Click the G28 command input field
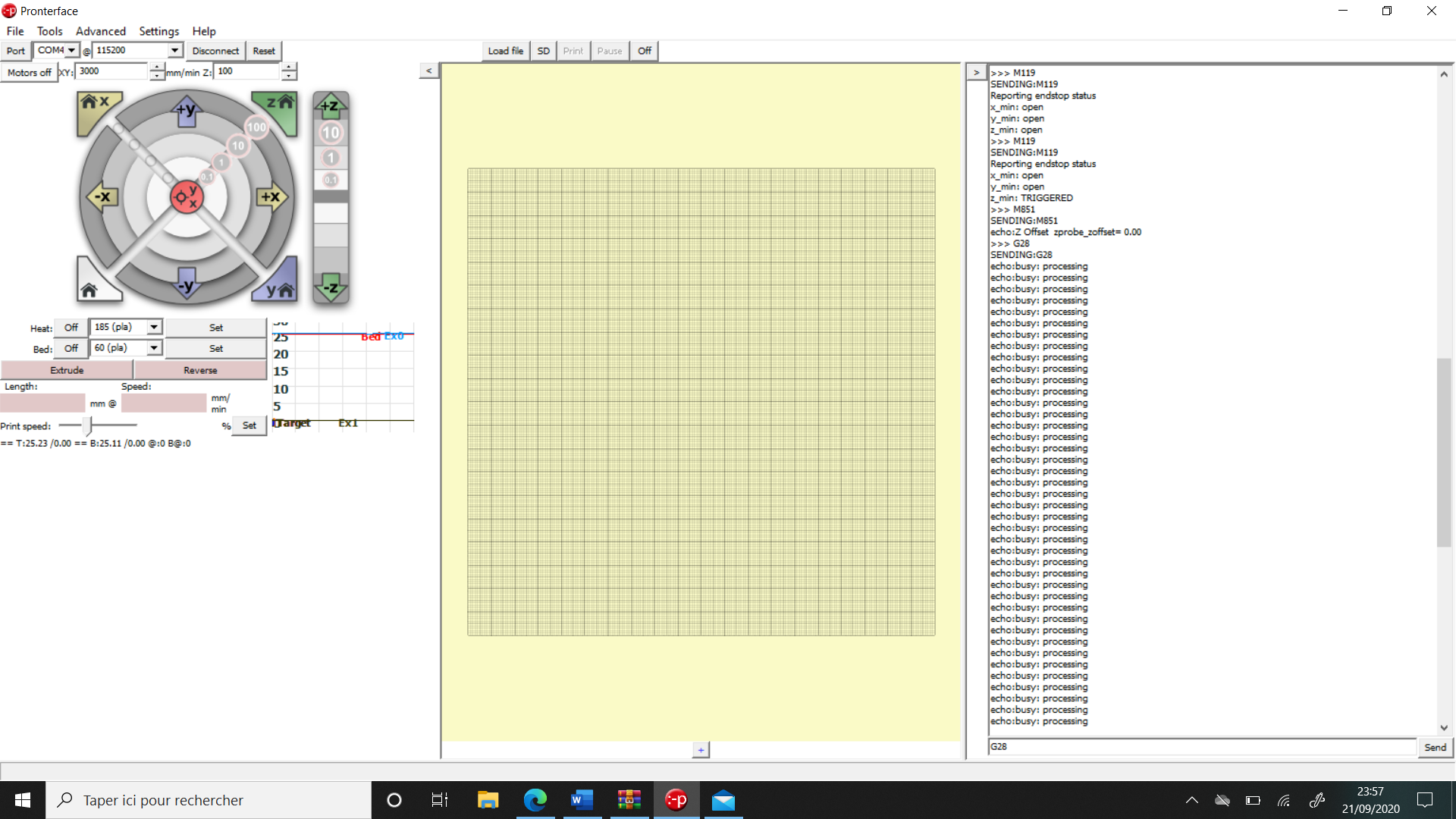1456x819 pixels. pos(1202,746)
